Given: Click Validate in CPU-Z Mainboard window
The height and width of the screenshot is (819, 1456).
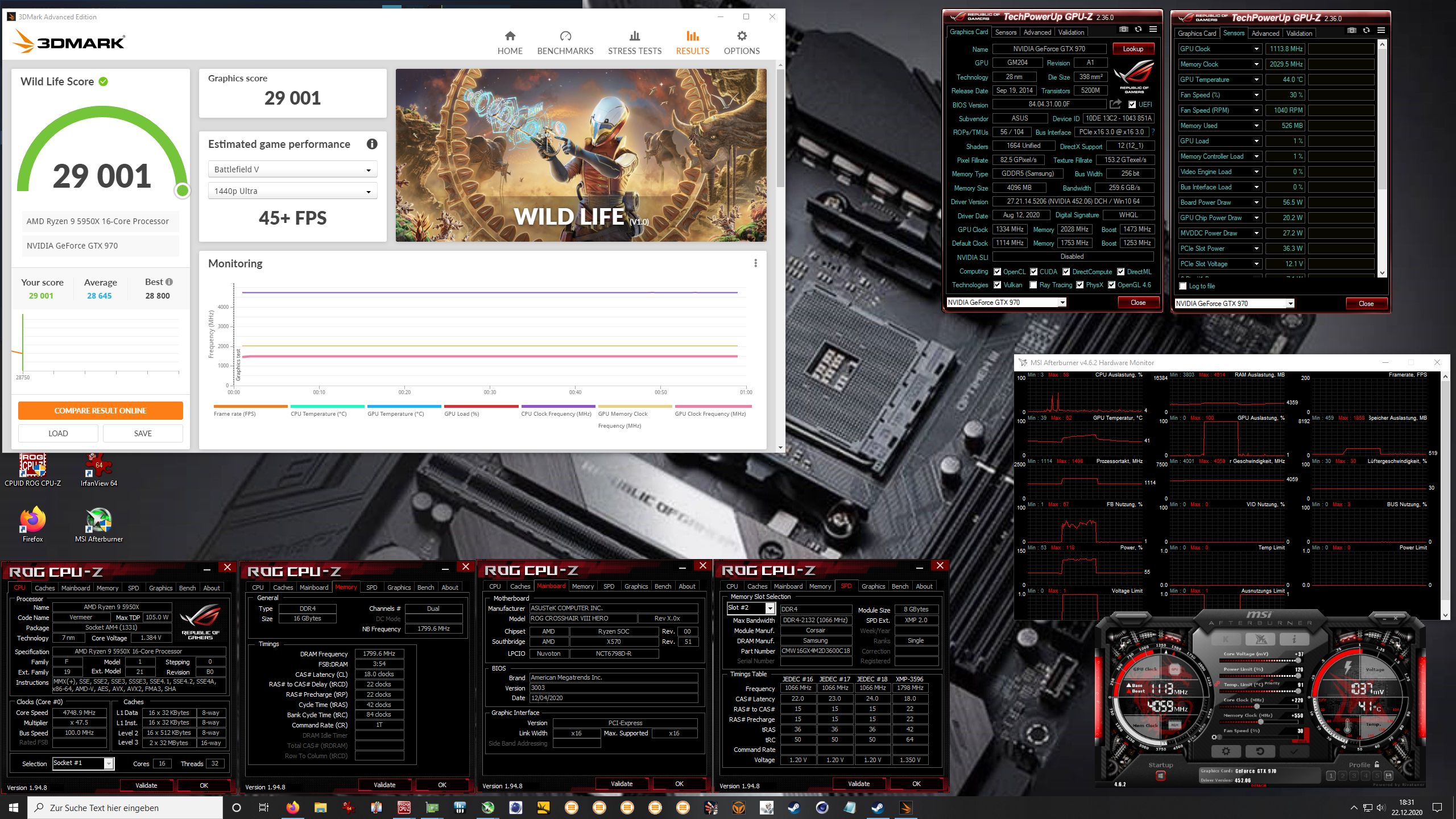Looking at the screenshot, I should (622, 784).
